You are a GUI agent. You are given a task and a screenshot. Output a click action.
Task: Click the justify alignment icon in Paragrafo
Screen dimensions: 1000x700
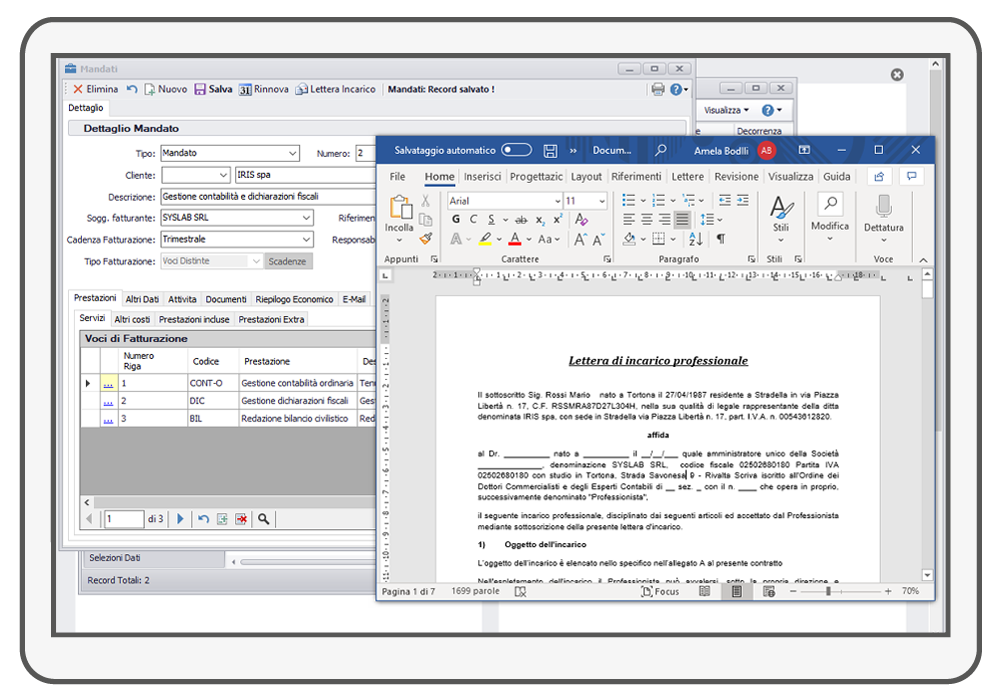coord(682,219)
